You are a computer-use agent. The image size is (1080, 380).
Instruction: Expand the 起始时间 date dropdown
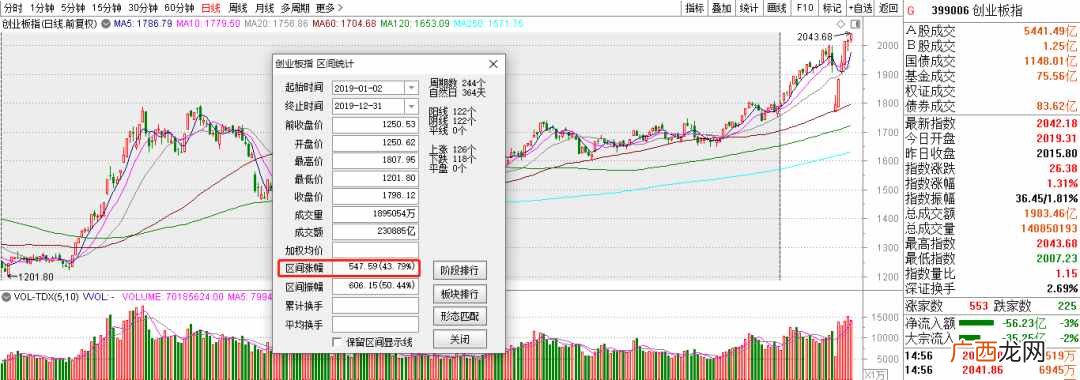pos(411,88)
